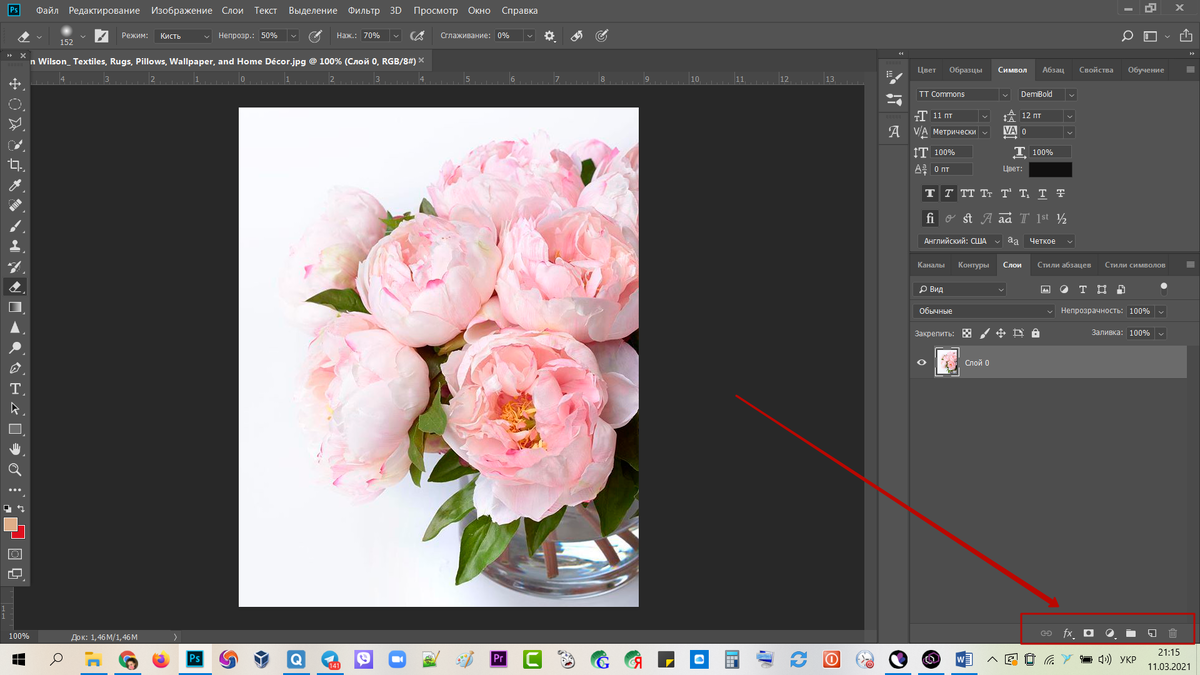The width and height of the screenshot is (1200, 675).
Task: Close the open document tab
Action: point(421,61)
